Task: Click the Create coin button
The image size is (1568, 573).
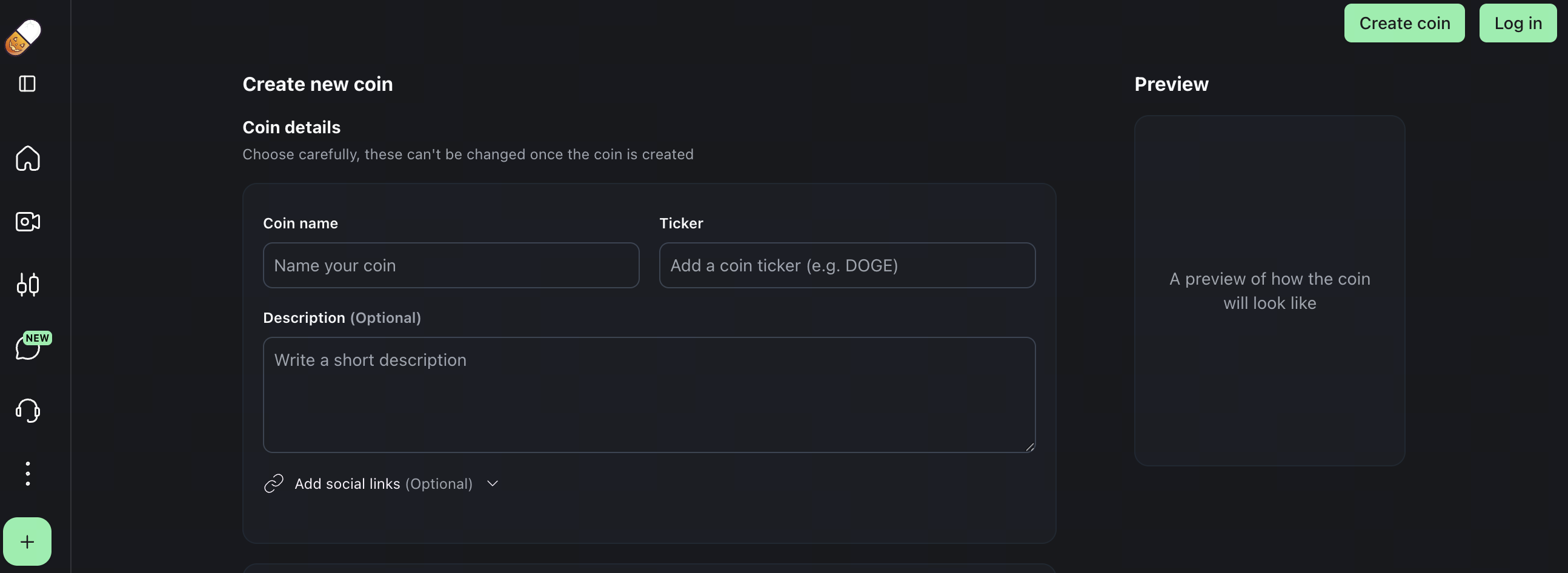Action: click(x=1404, y=23)
